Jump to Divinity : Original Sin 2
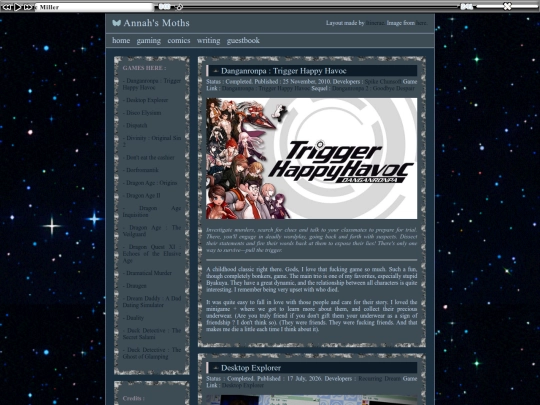Viewport: 540px width, 405px height. [152, 141]
